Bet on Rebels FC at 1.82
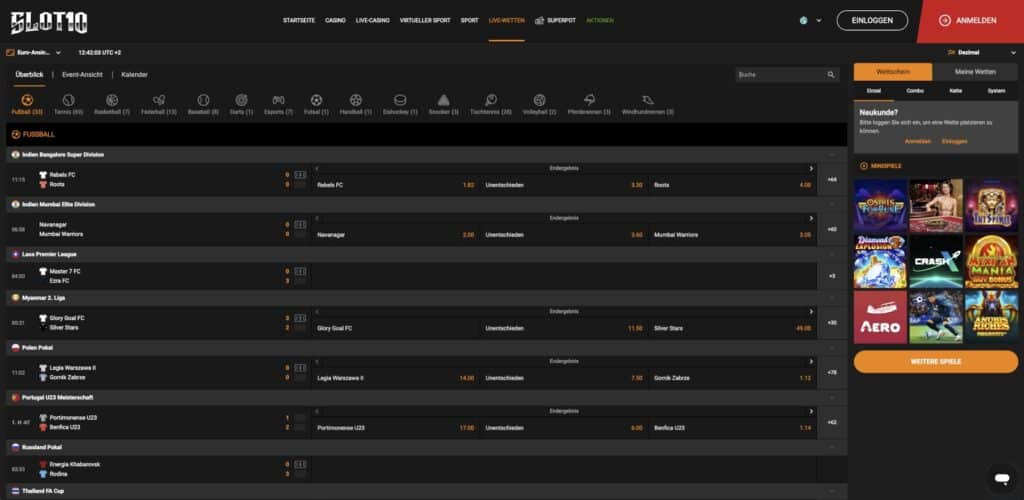This screenshot has height=500, width=1024. pyautogui.click(x=396, y=185)
